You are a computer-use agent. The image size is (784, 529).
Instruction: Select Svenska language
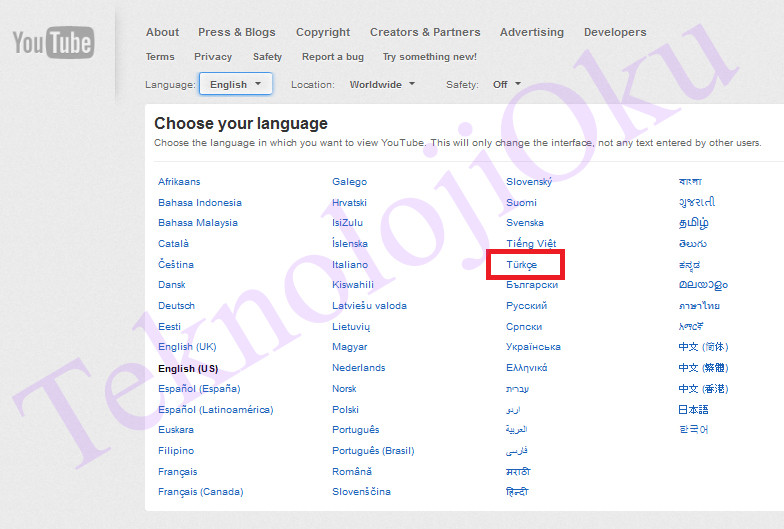pyautogui.click(x=524, y=222)
